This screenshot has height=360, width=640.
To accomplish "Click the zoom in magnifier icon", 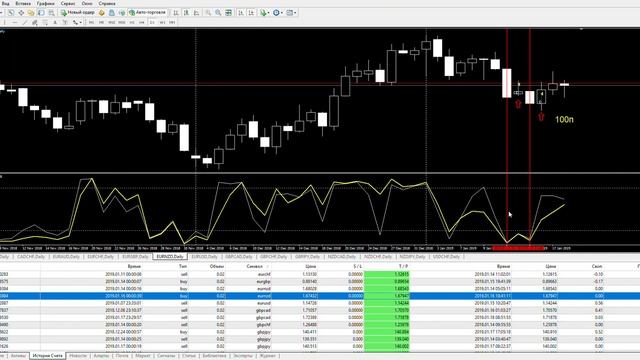I will 208,13.
